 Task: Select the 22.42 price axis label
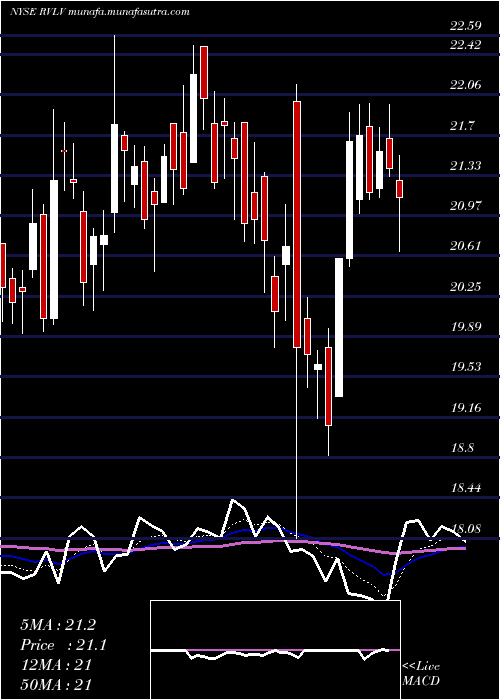click(466, 45)
